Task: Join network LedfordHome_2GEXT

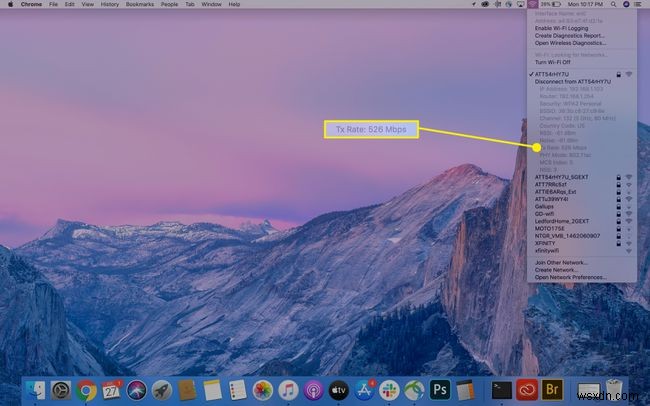Action: [x=582, y=221]
